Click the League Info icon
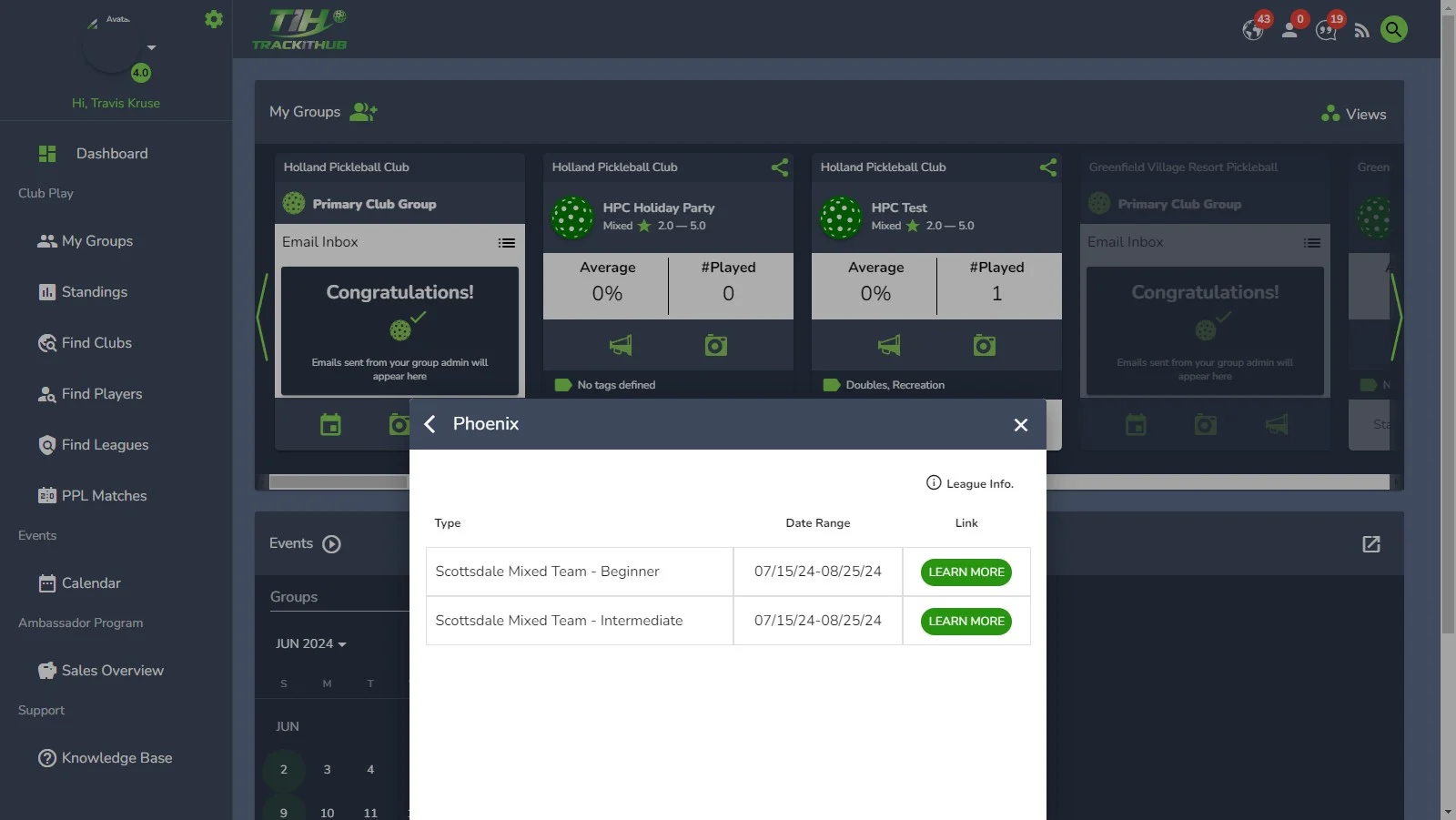The width and height of the screenshot is (1456, 820). point(934,482)
